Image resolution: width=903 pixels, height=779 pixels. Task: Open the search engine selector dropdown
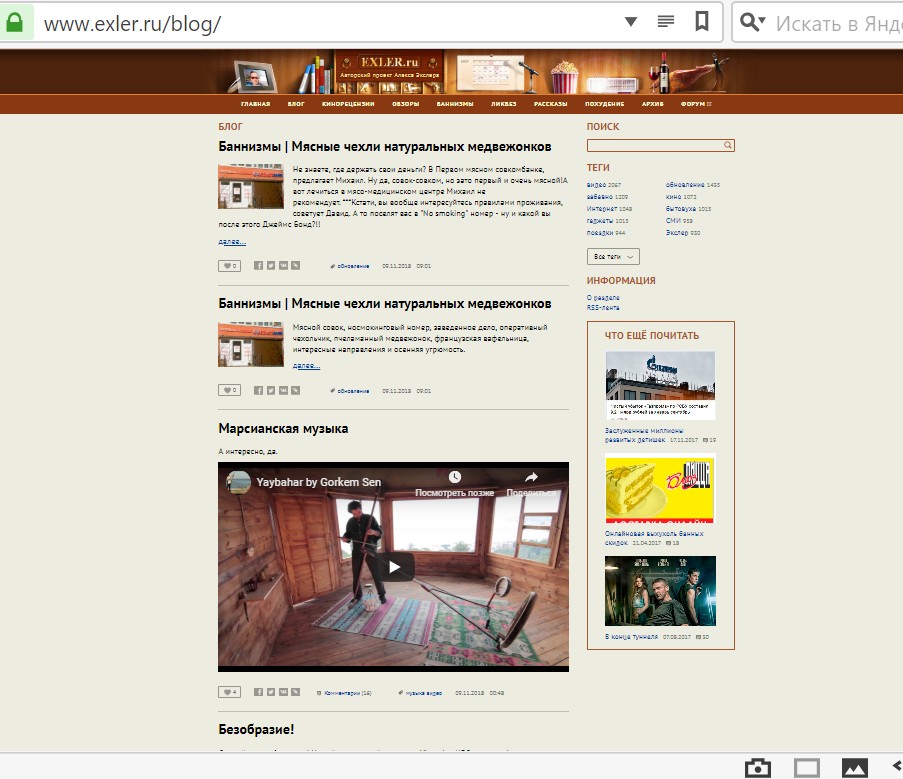pos(754,22)
